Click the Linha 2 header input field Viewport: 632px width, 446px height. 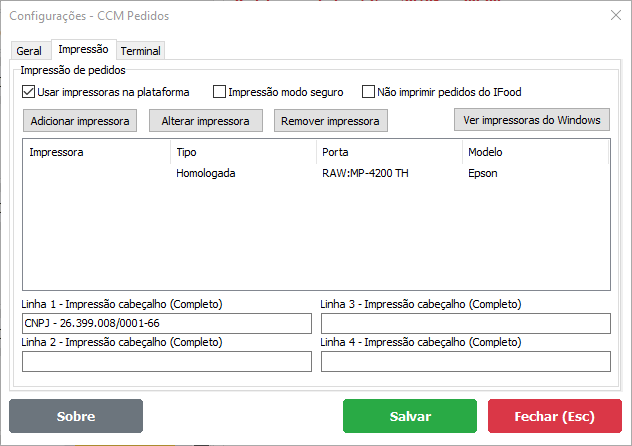point(166,362)
